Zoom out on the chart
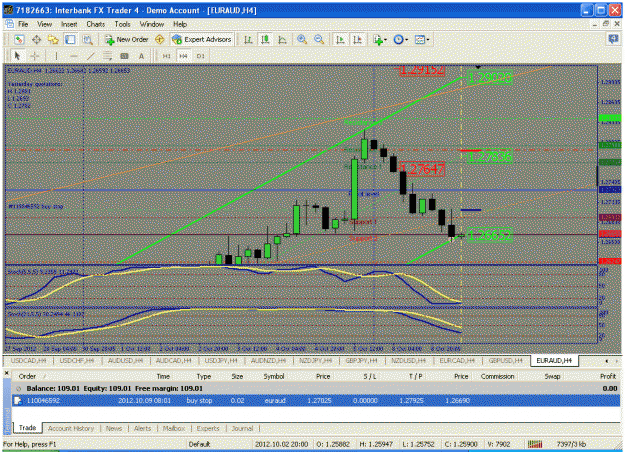625x452 pixels. (x=319, y=39)
